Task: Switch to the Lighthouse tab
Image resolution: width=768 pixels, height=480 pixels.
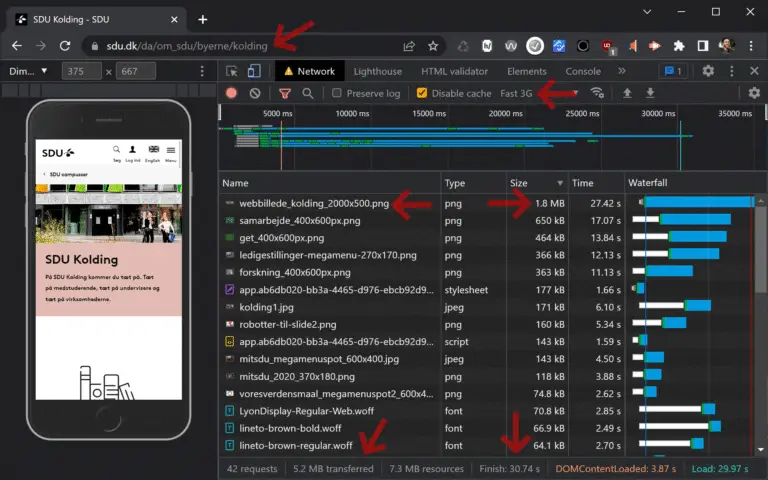Action: (378, 72)
